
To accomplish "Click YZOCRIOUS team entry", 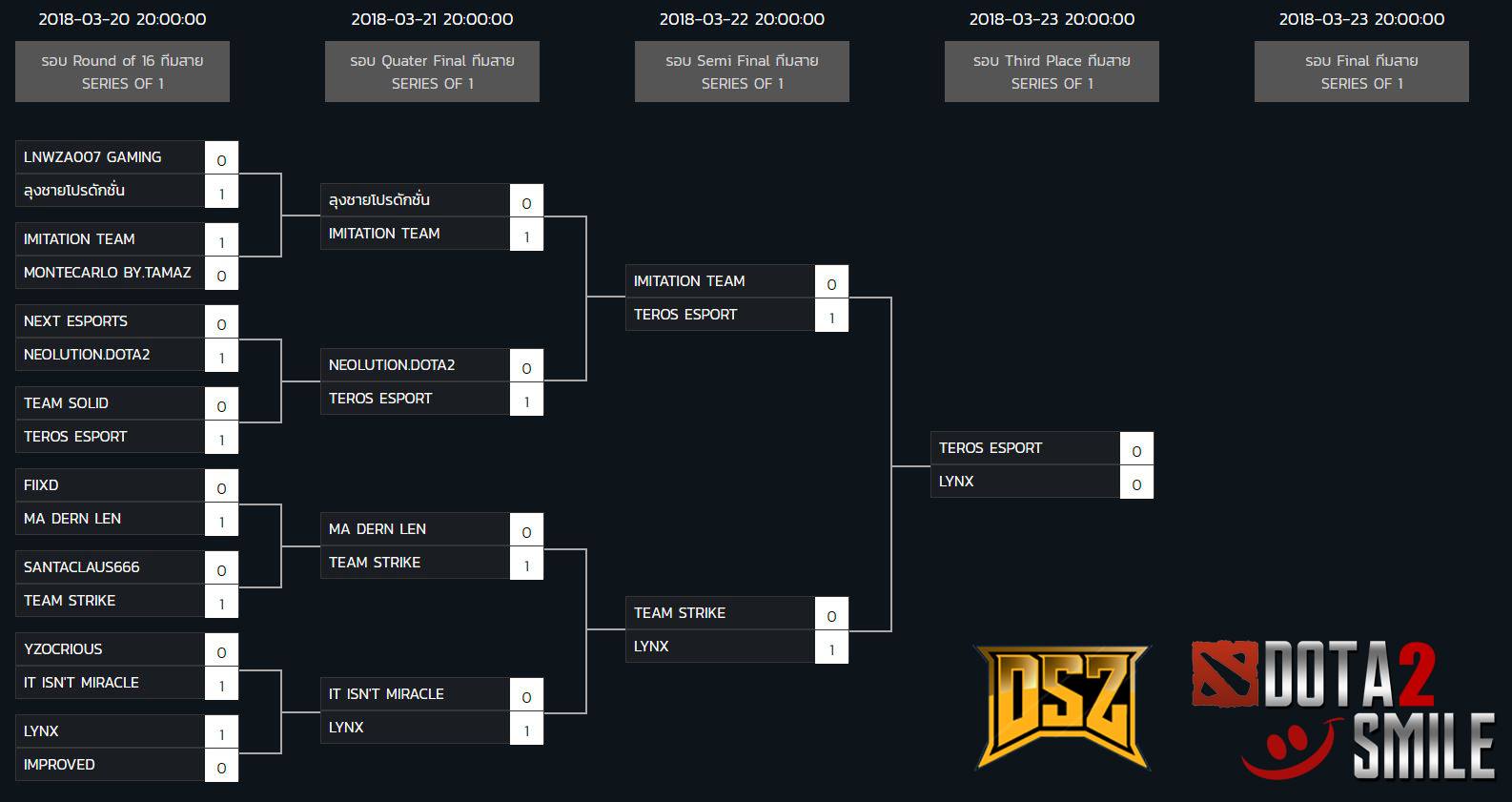I will [110, 649].
